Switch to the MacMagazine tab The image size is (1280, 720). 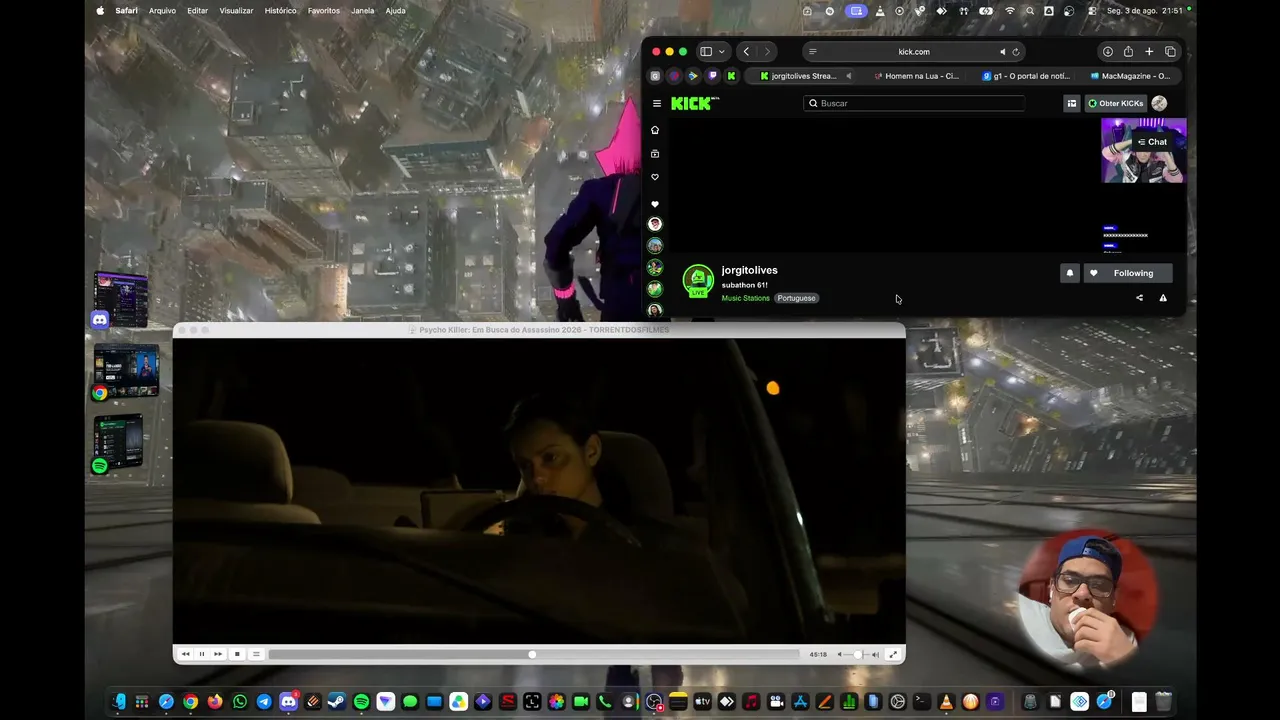(x=1130, y=76)
